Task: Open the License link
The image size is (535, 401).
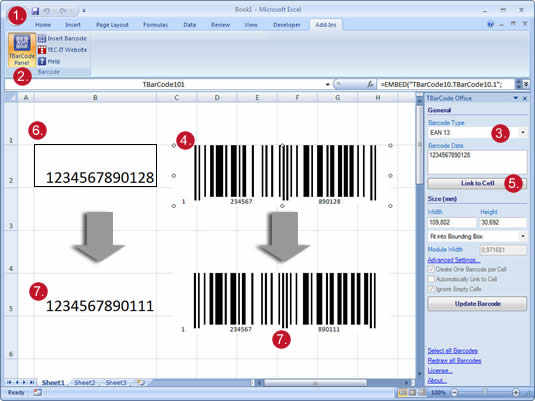Action: click(440, 370)
